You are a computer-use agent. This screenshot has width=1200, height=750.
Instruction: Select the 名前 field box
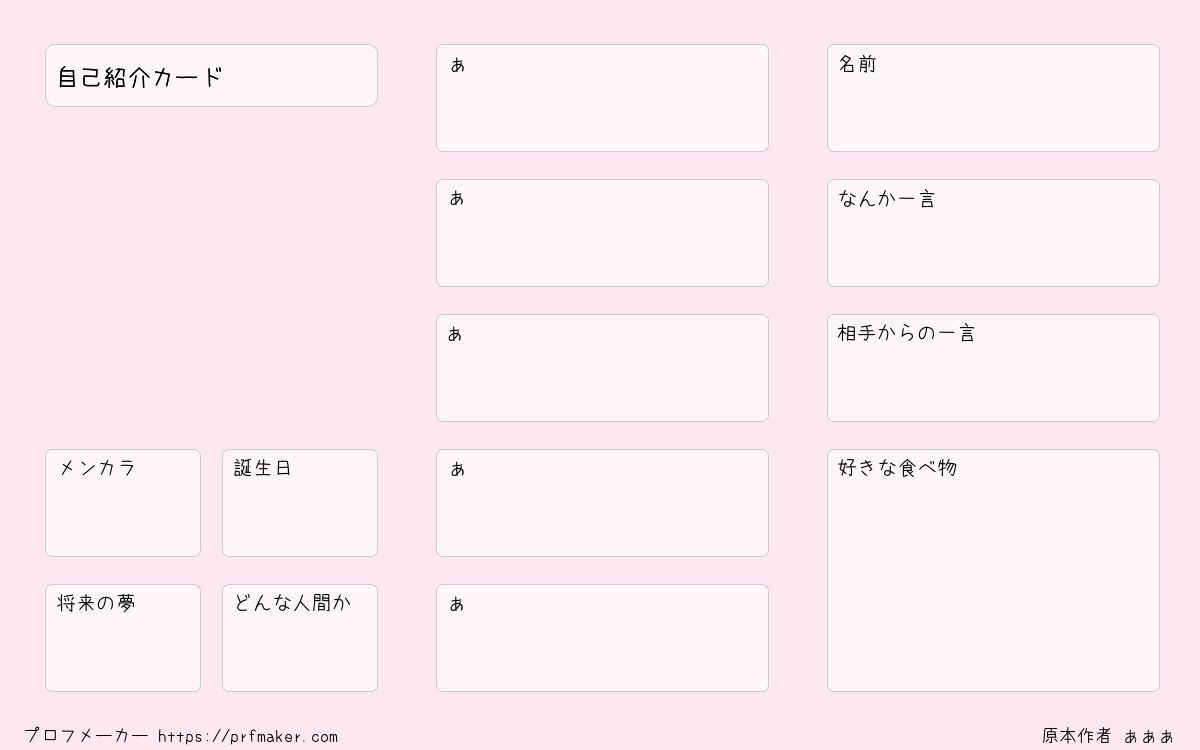click(993, 98)
